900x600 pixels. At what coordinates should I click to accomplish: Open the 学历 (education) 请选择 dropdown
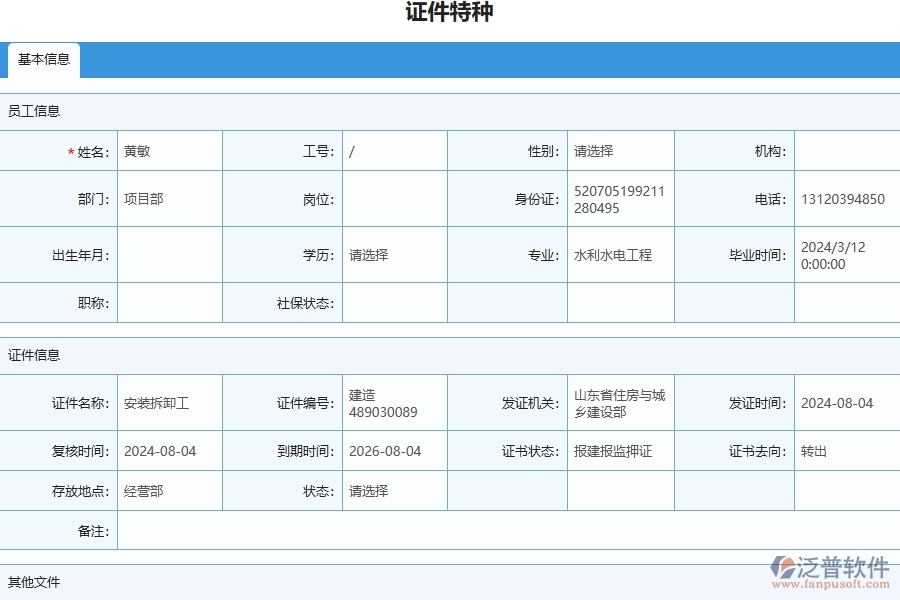(393, 255)
